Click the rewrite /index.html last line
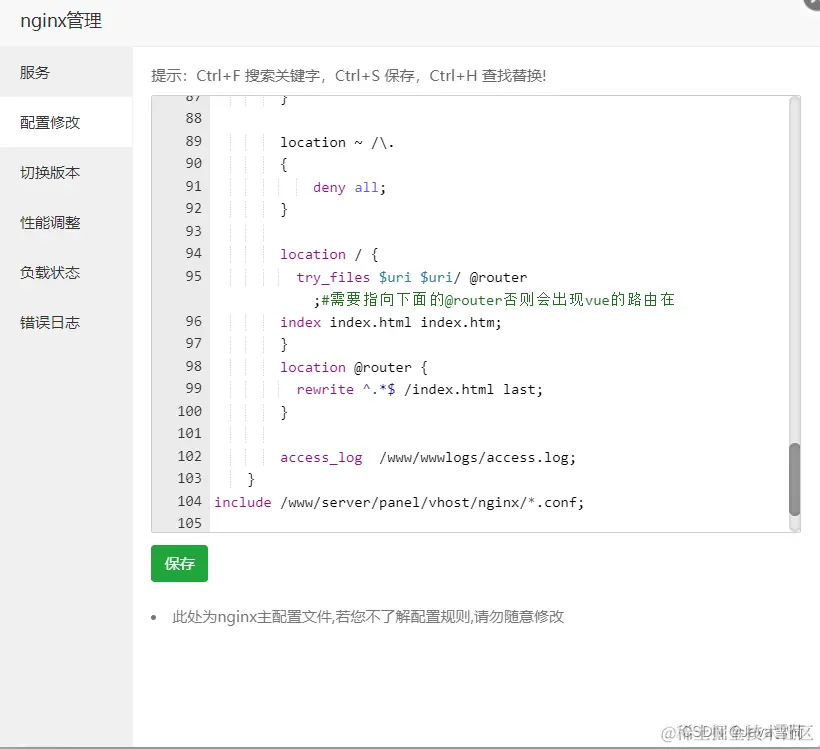820x749 pixels. click(420, 389)
